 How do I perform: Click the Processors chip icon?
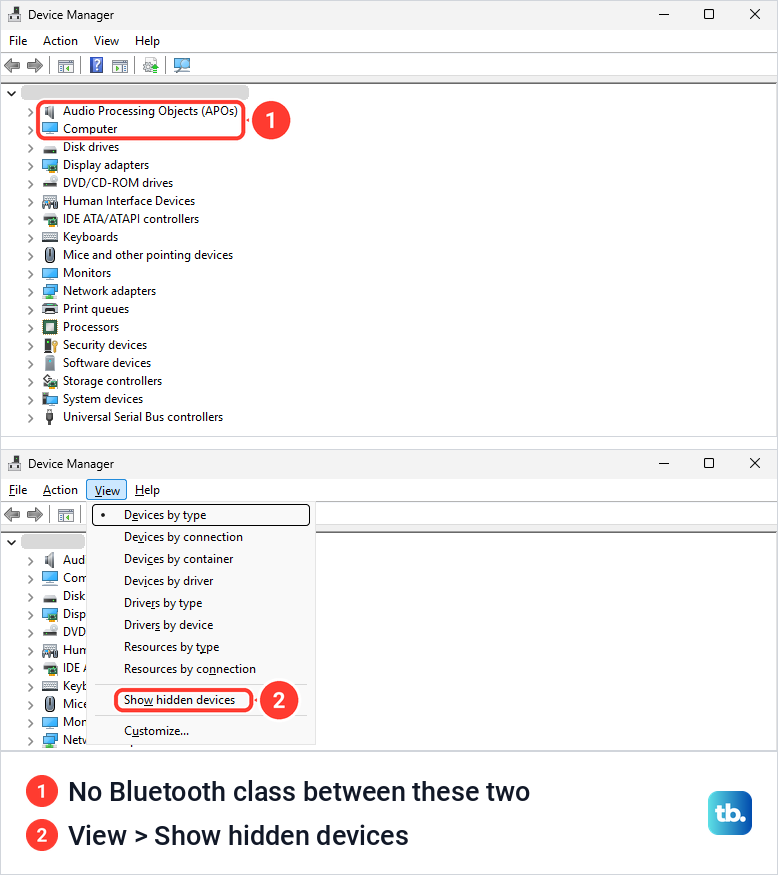coord(50,327)
